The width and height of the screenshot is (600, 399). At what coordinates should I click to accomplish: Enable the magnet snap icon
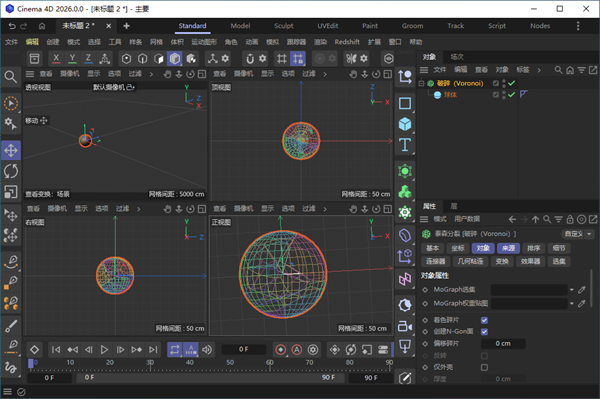250,59
